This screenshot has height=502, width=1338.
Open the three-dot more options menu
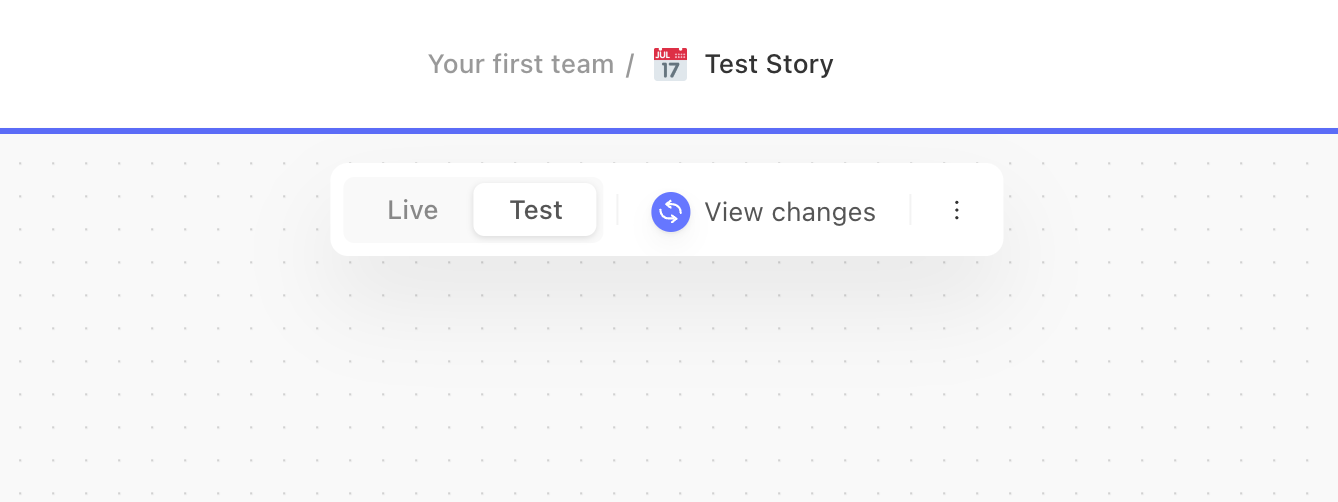click(957, 210)
